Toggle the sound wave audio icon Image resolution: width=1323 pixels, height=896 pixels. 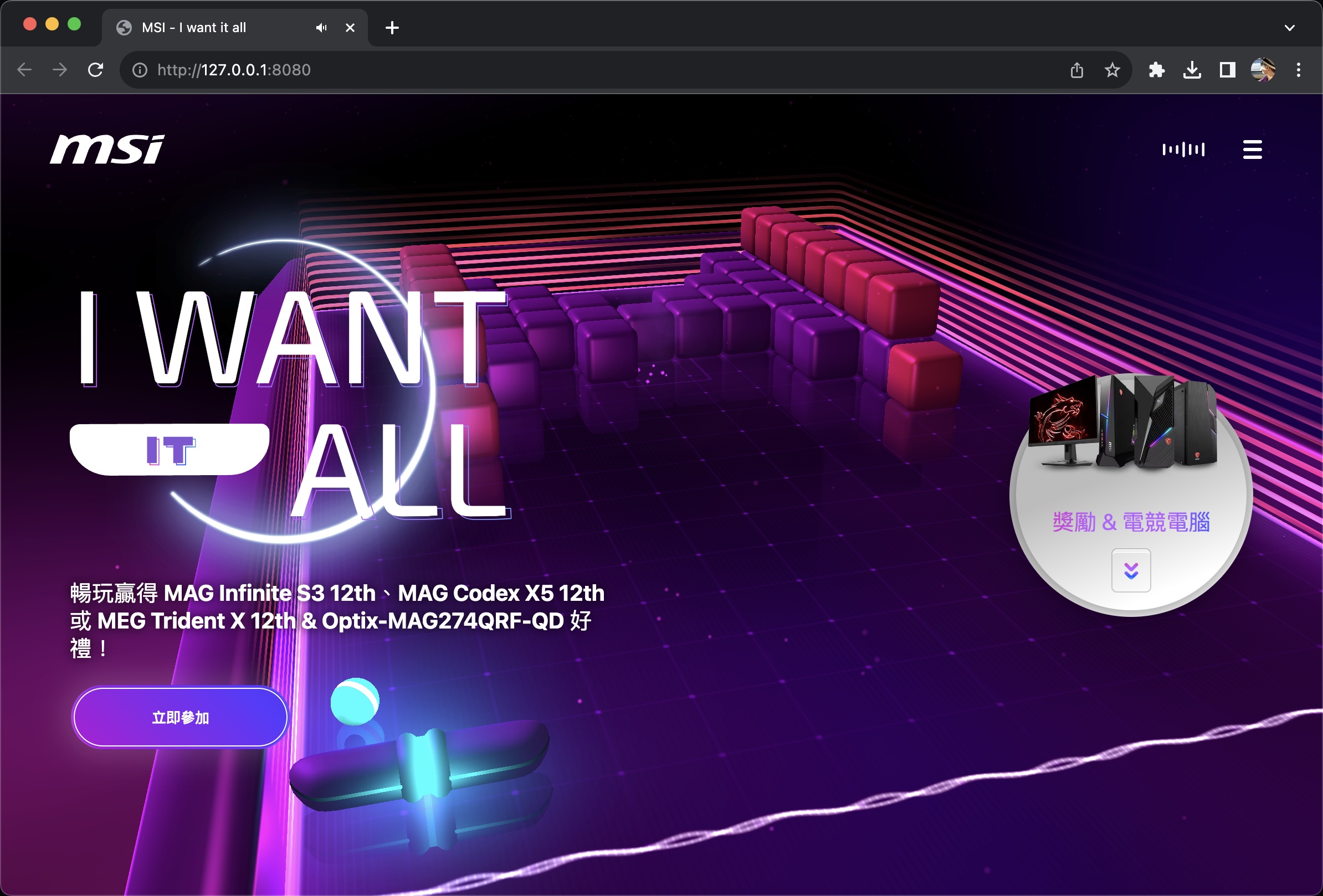point(1183,150)
